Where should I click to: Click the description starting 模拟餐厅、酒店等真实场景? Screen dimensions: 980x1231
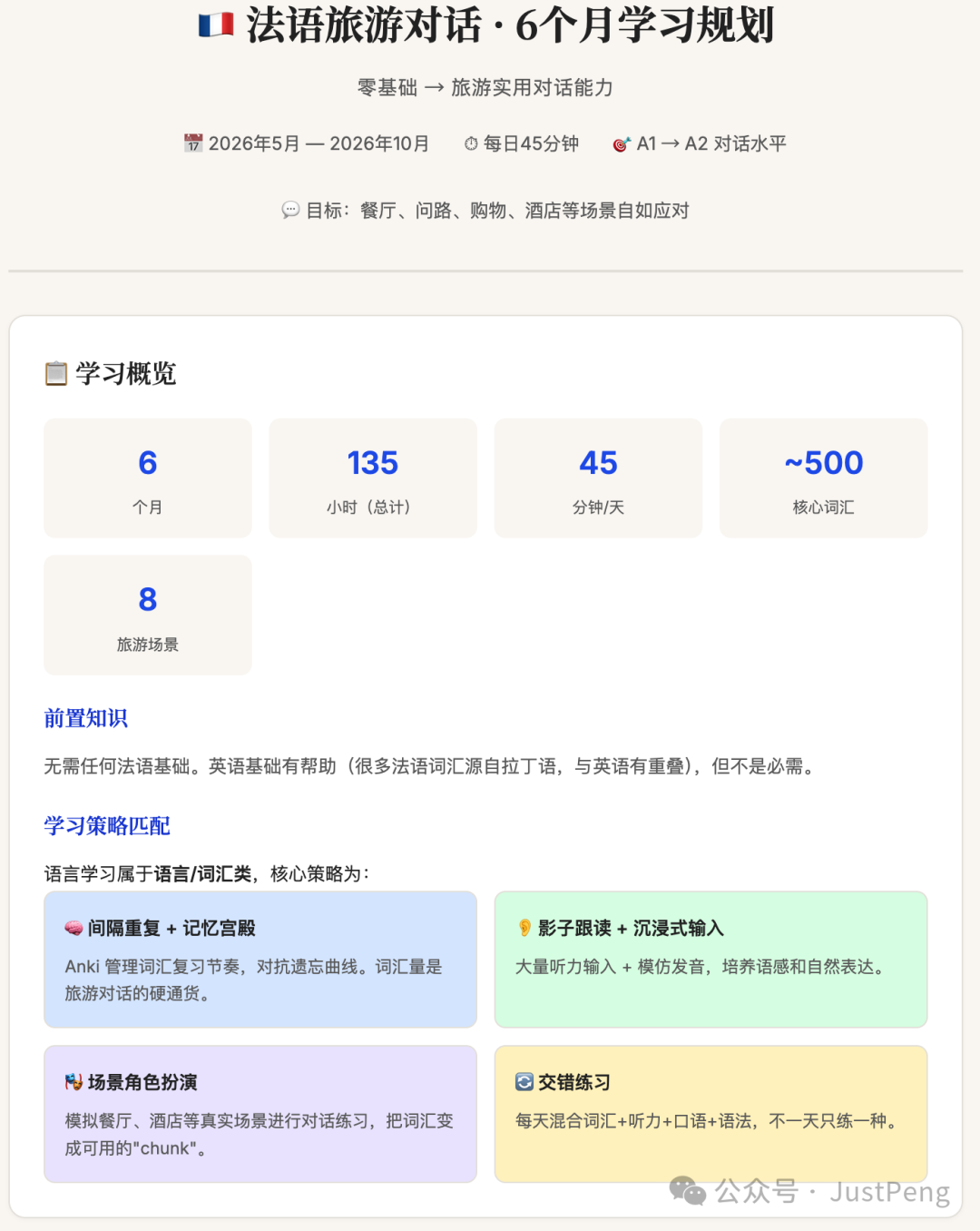point(259,1135)
